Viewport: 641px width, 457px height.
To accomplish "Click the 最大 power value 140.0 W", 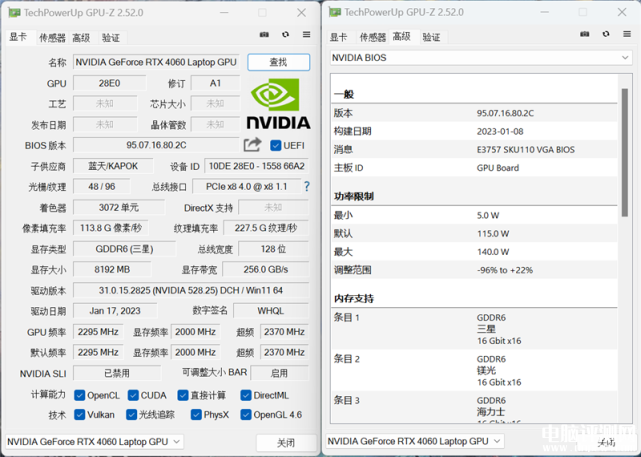I will 493,252.
